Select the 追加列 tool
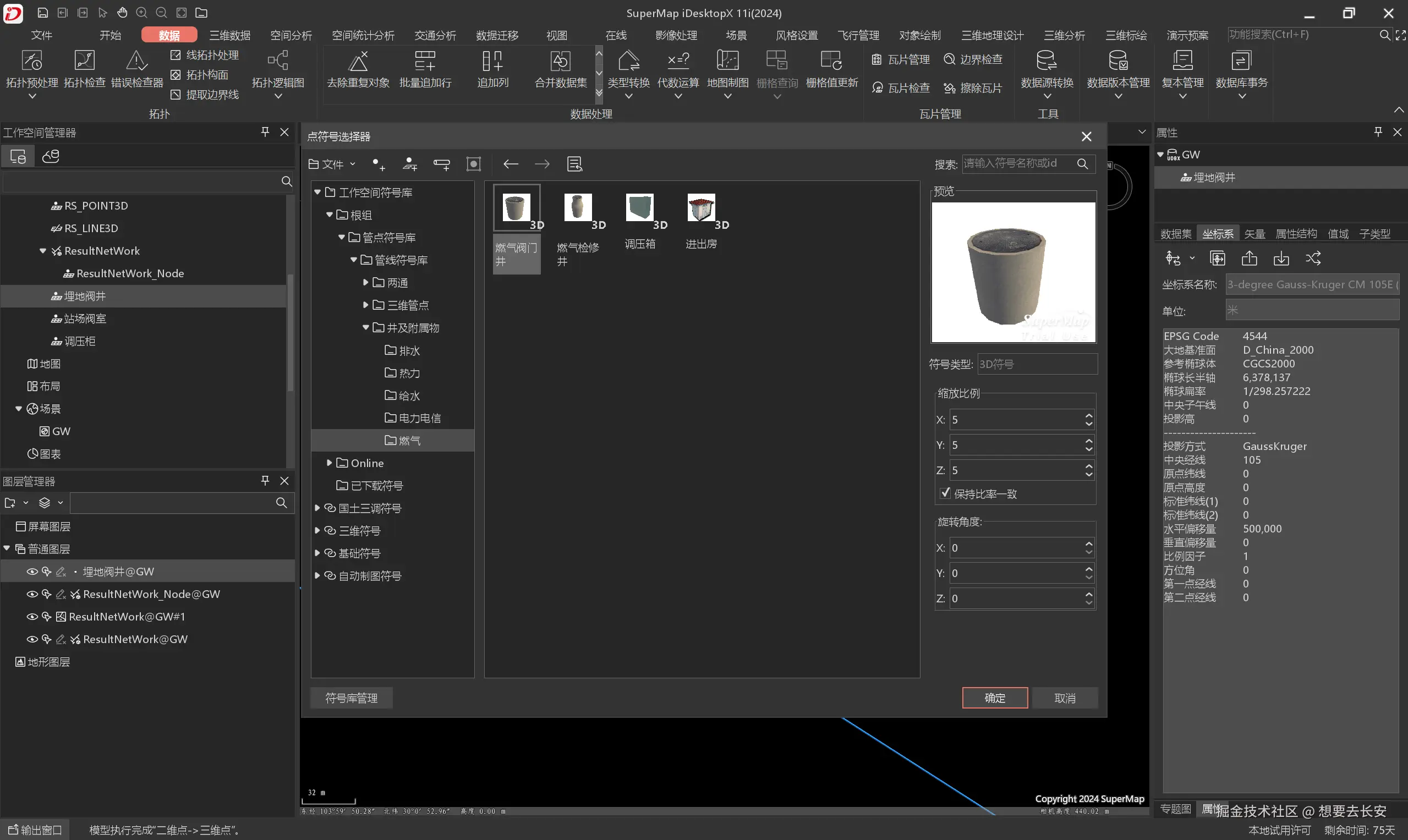Viewport: 1408px width, 840px height. [492, 69]
